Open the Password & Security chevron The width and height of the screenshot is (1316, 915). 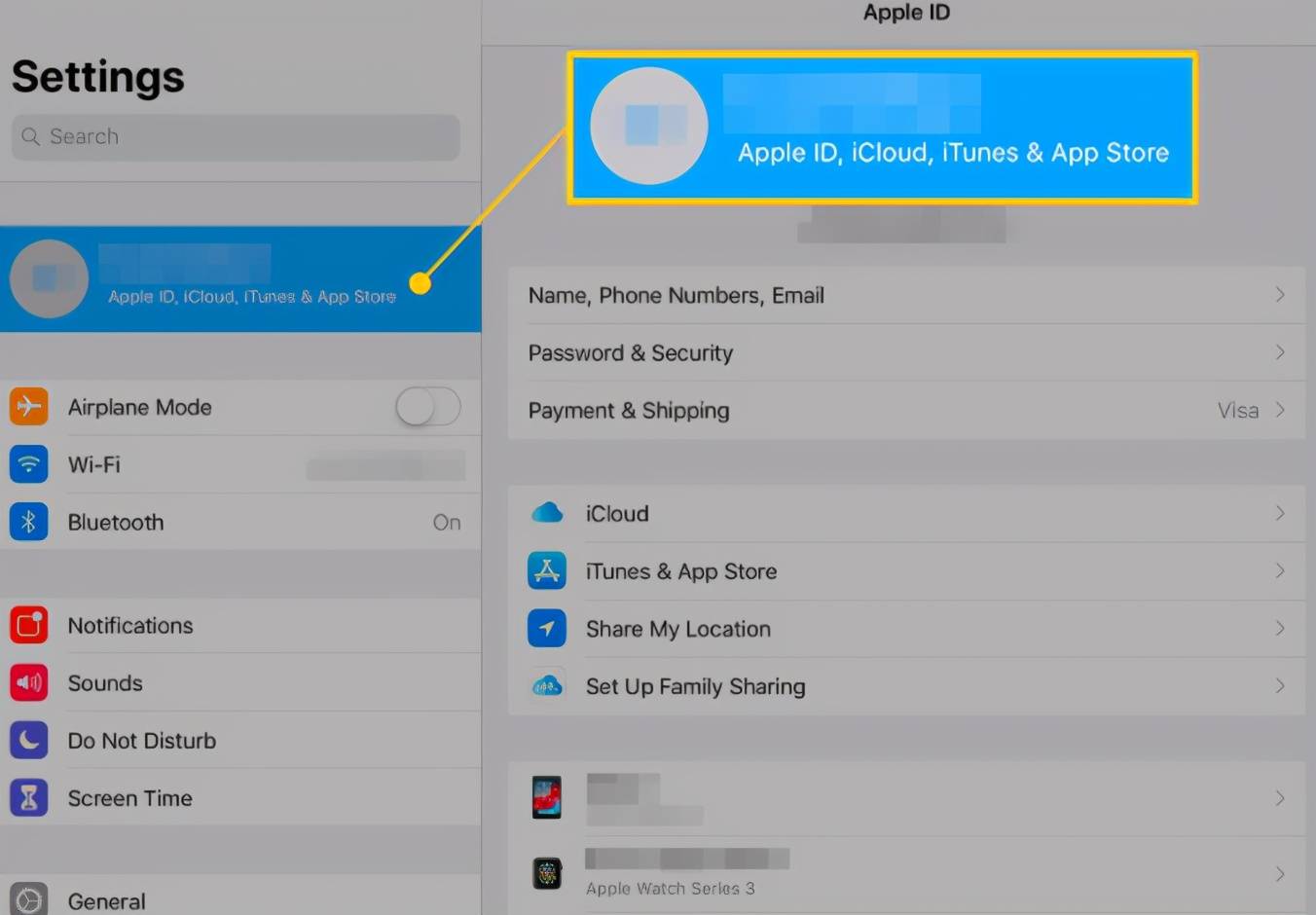click(1280, 351)
